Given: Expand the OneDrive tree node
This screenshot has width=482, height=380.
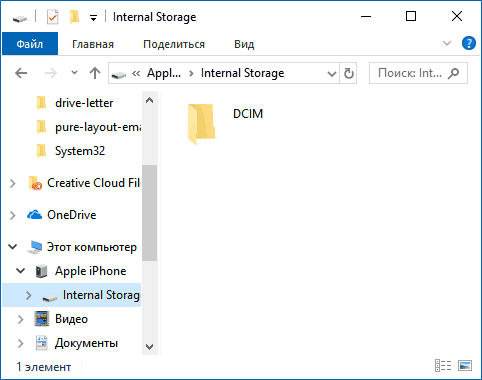Looking at the screenshot, I should [x=13, y=215].
